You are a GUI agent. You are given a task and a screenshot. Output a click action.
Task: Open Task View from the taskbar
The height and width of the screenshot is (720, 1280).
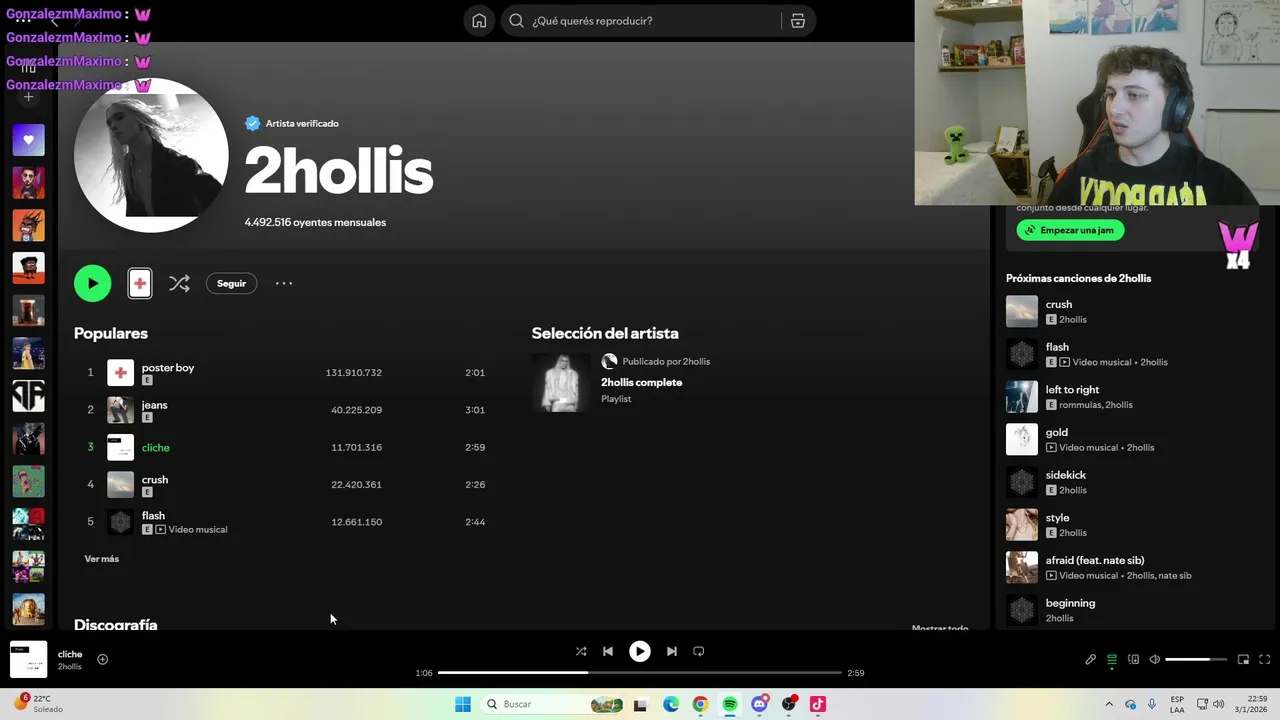click(640, 704)
